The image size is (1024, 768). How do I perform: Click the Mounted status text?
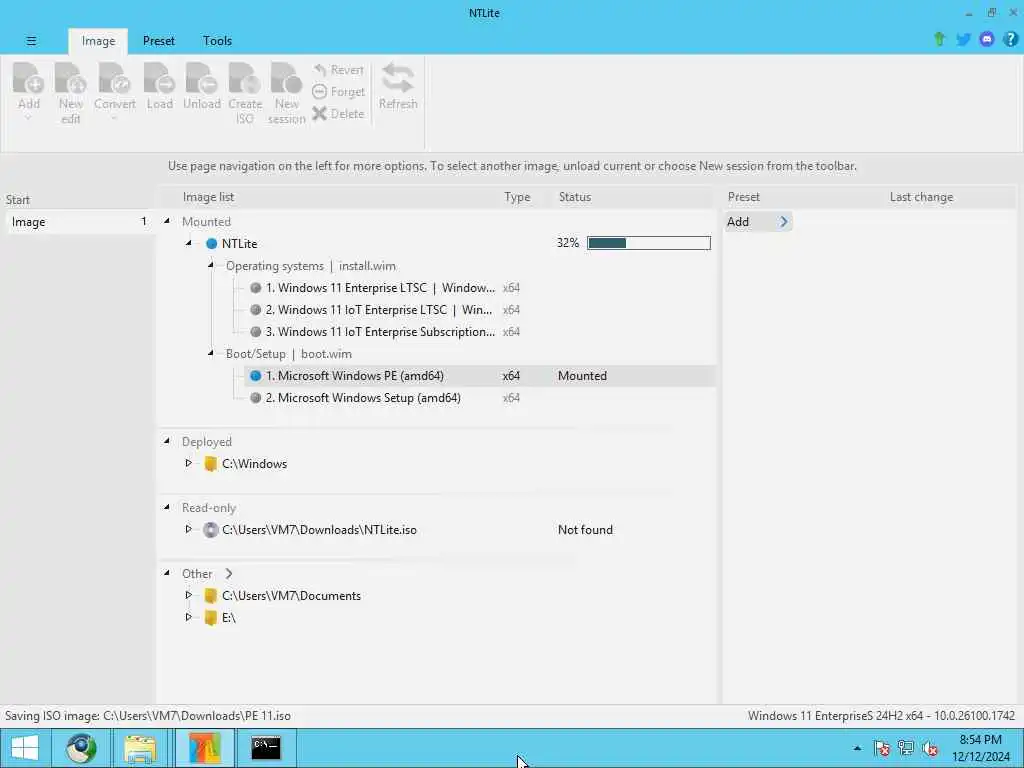[x=582, y=376]
